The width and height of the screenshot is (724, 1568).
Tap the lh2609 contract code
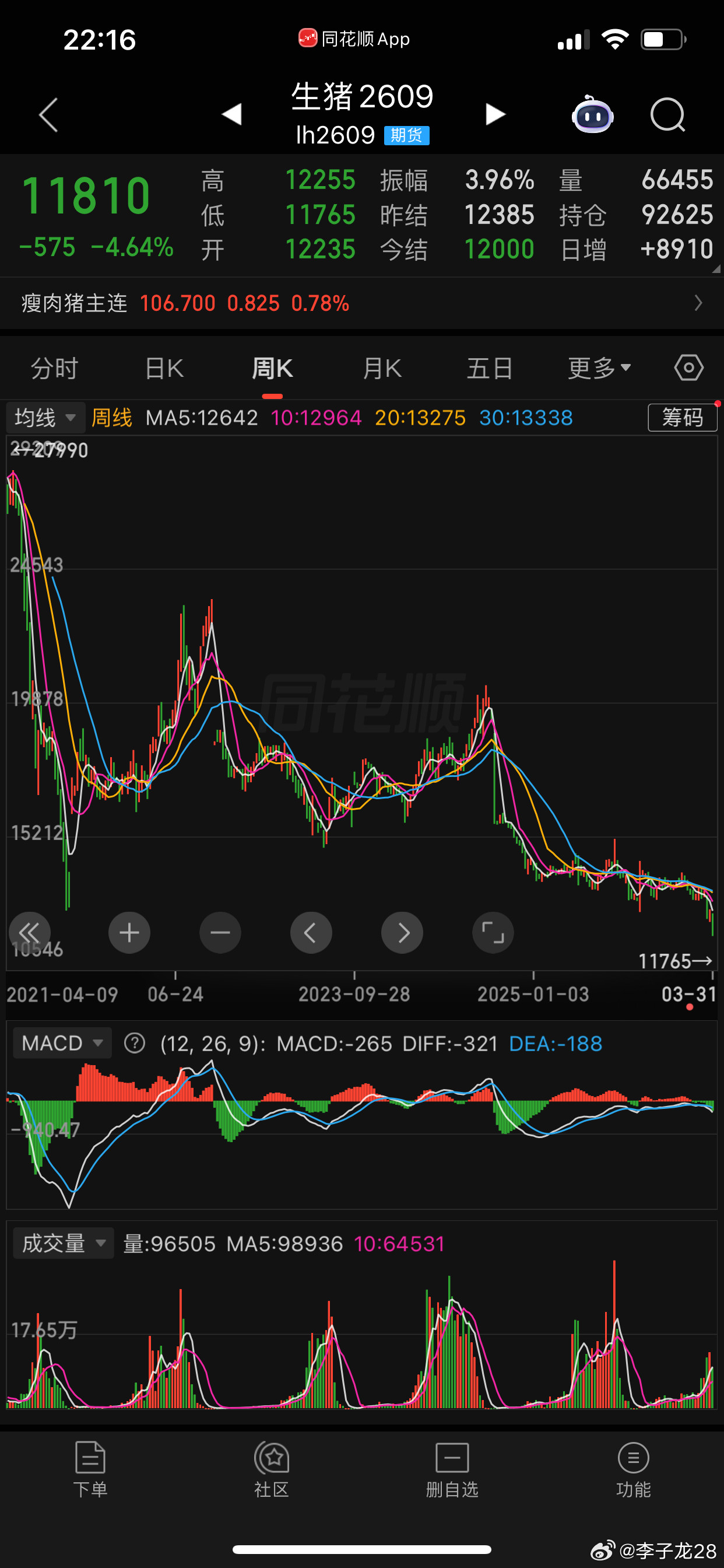tap(335, 135)
